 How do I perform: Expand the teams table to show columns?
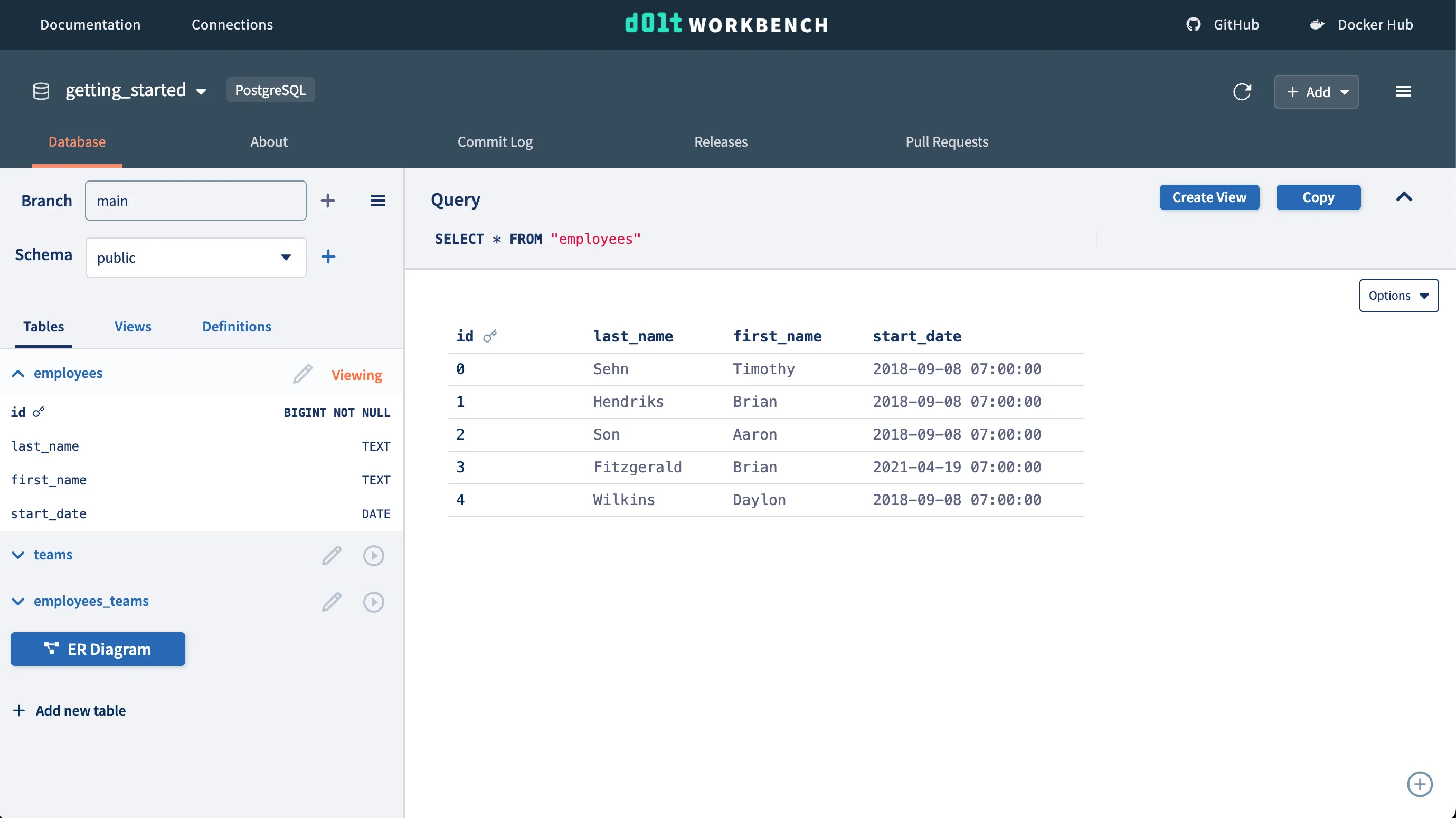click(x=17, y=555)
